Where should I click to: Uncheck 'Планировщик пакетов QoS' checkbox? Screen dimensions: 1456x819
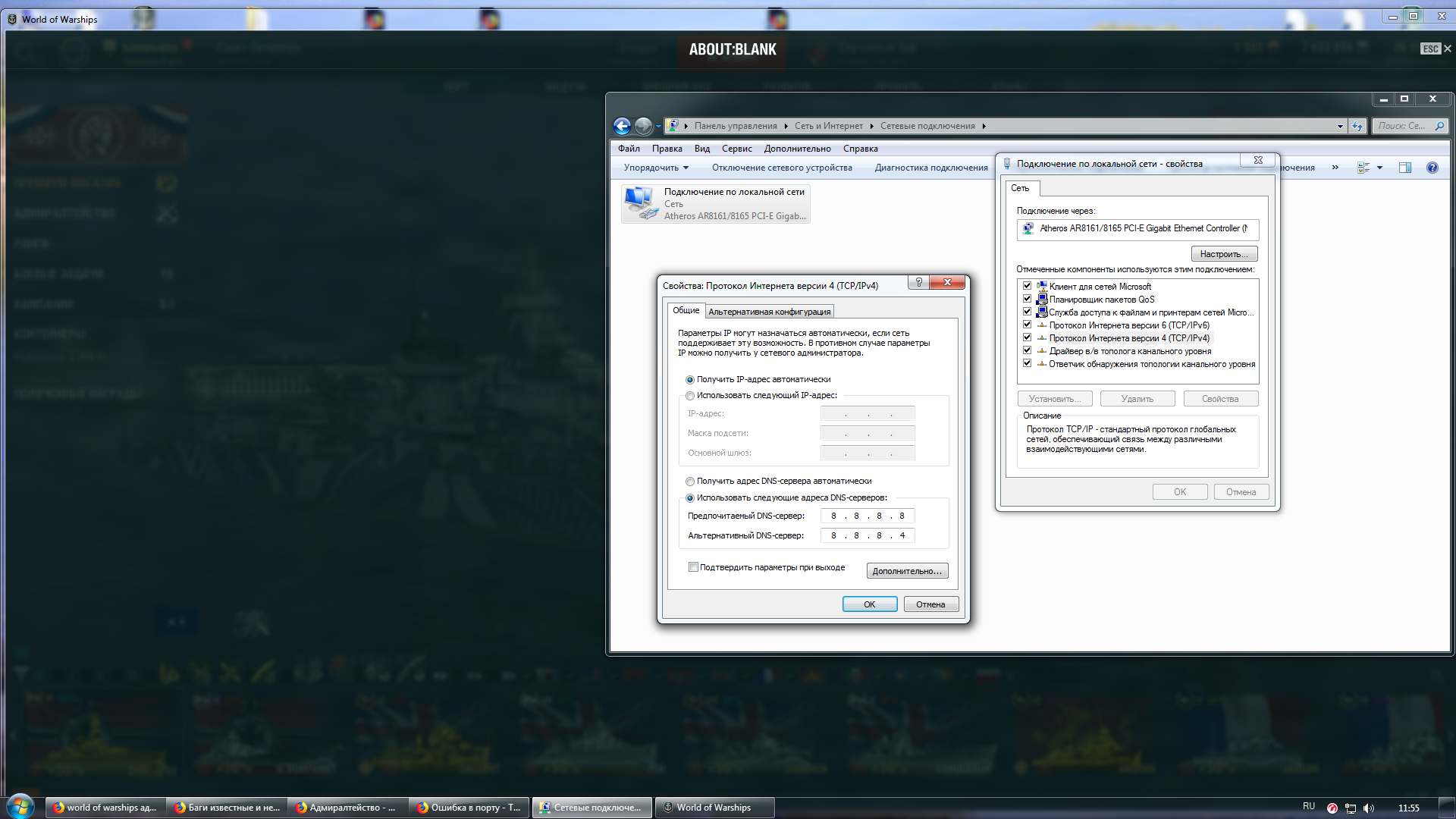[x=1027, y=299]
